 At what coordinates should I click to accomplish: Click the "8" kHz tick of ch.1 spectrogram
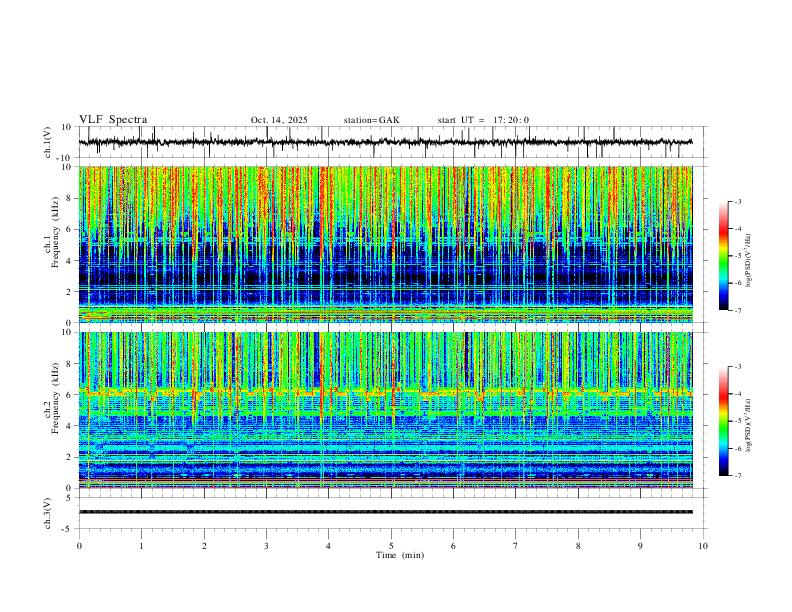[x=70, y=198]
